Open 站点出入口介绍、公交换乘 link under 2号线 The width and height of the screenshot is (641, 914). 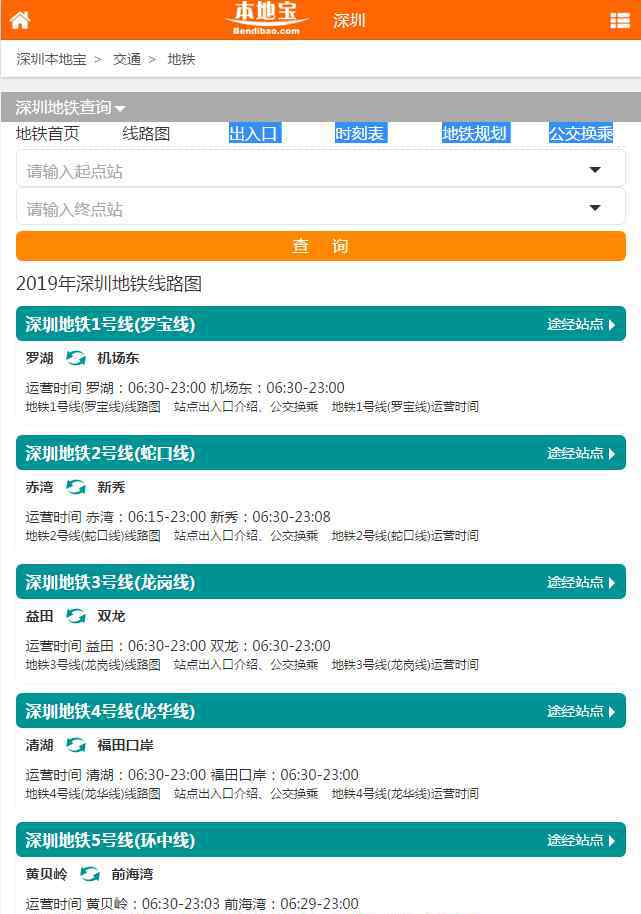tap(246, 536)
